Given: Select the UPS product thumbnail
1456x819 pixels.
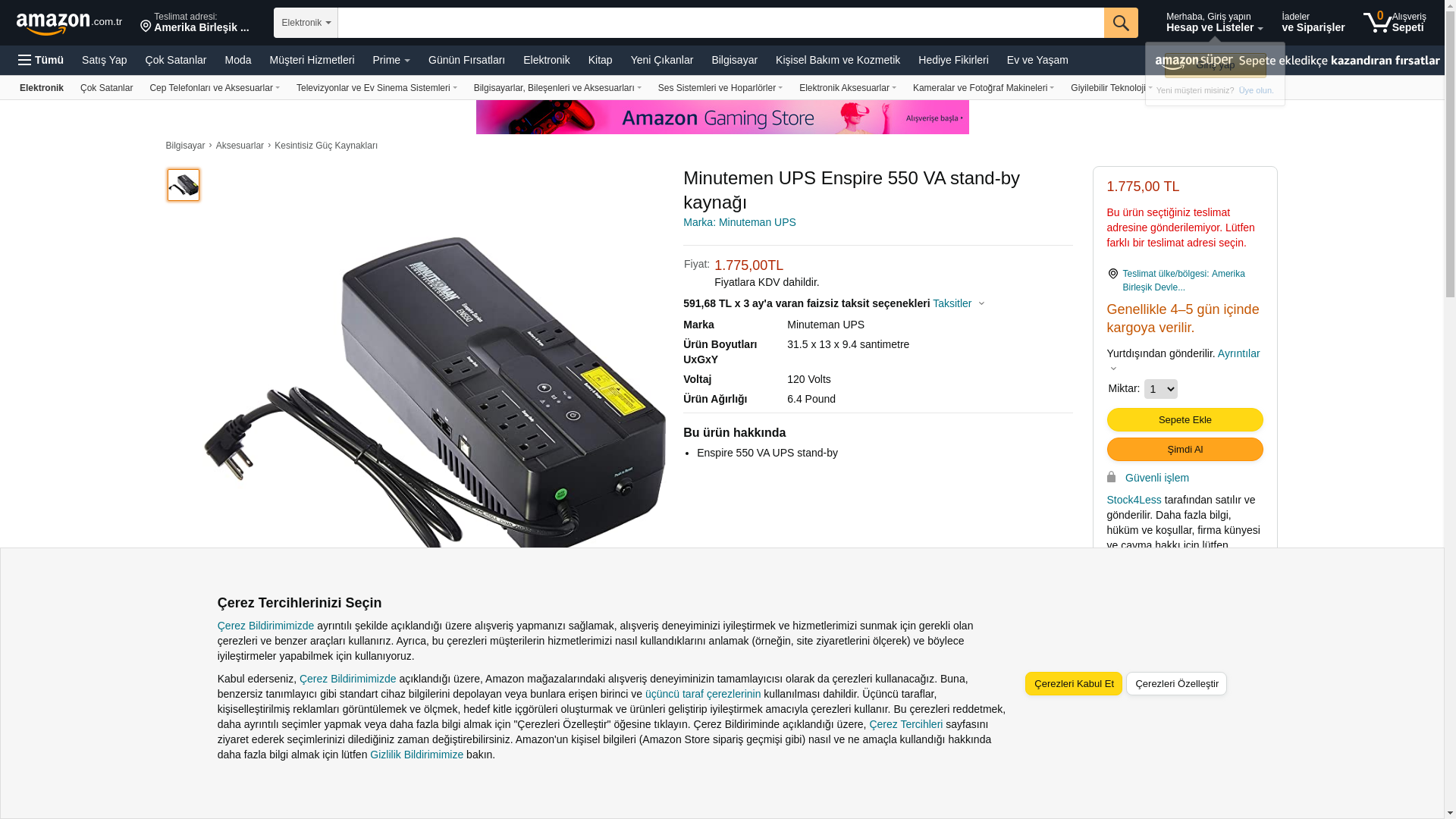Looking at the screenshot, I should point(184,185).
